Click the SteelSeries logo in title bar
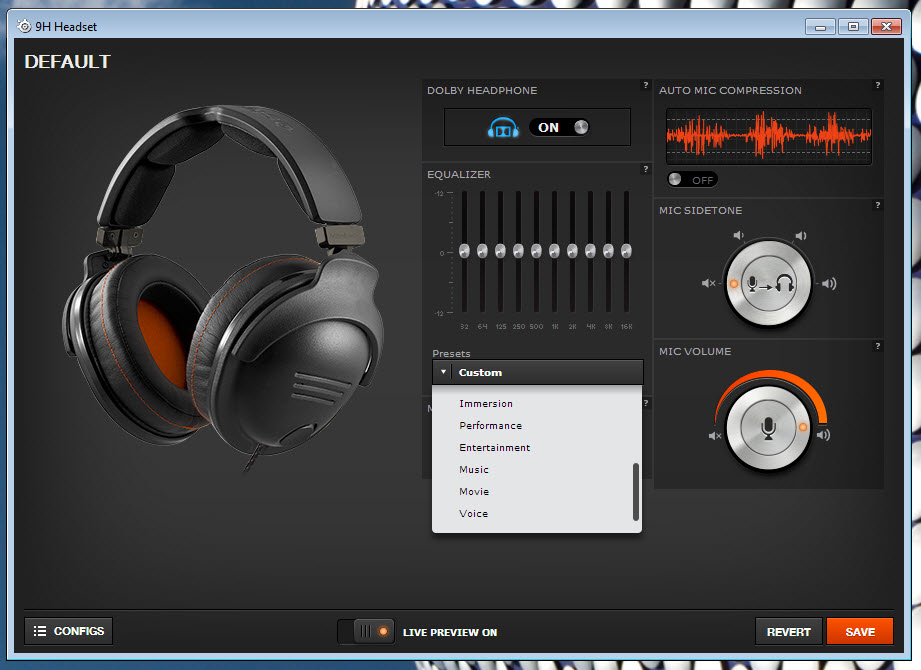Viewport: 921px width, 670px height. pyautogui.click(x=24, y=26)
